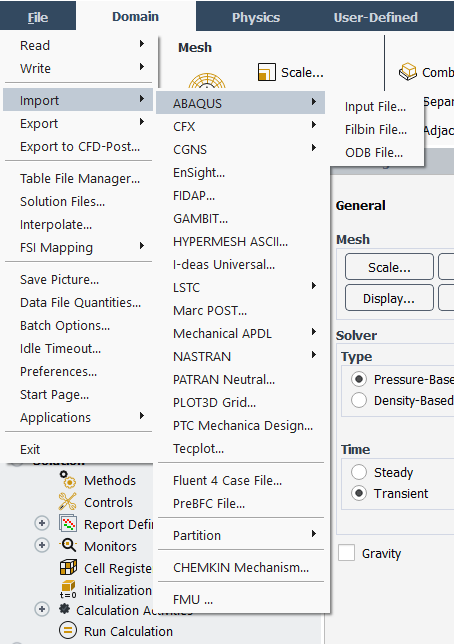Import a Tecplot file

241,448
